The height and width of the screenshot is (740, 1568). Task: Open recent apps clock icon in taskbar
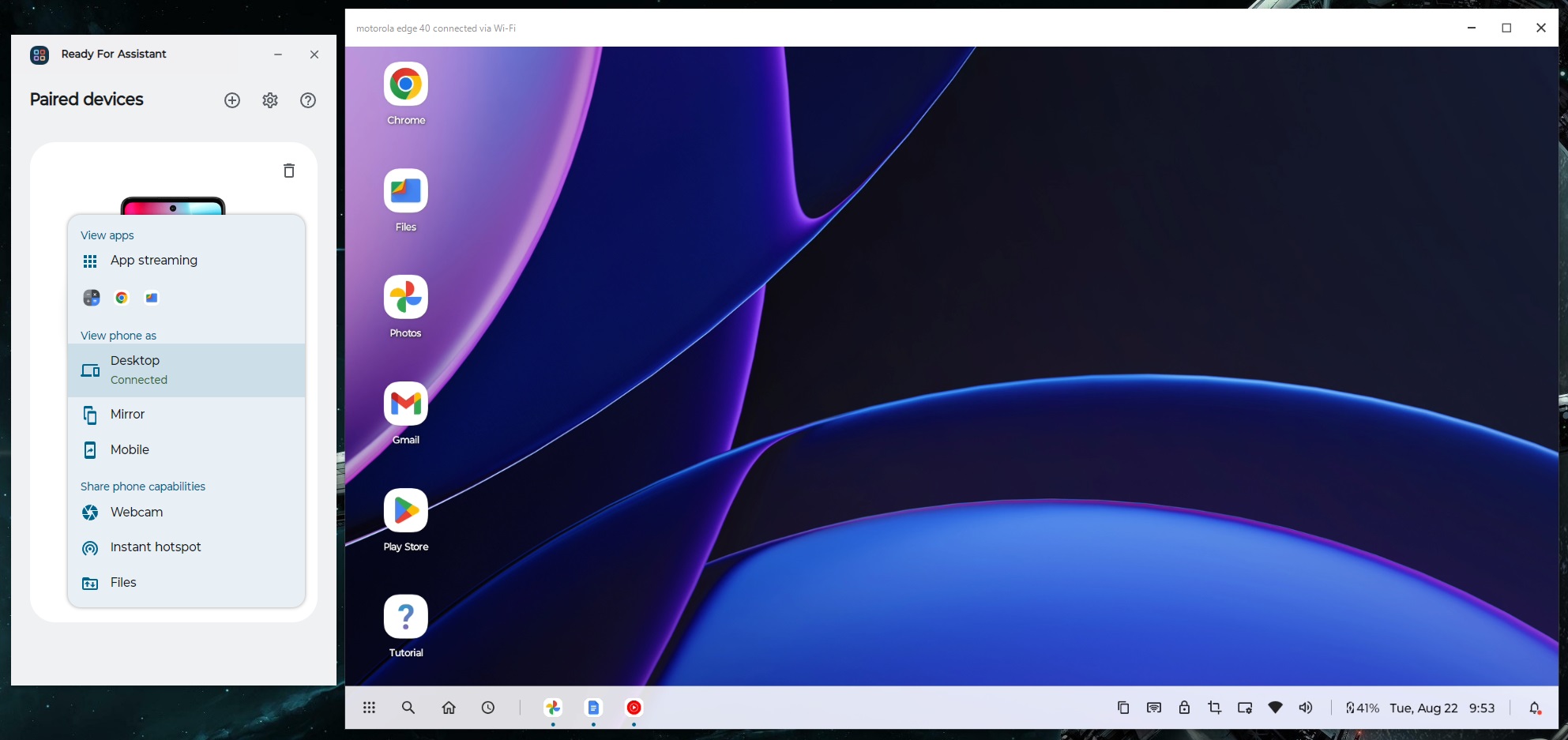pos(488,708)
